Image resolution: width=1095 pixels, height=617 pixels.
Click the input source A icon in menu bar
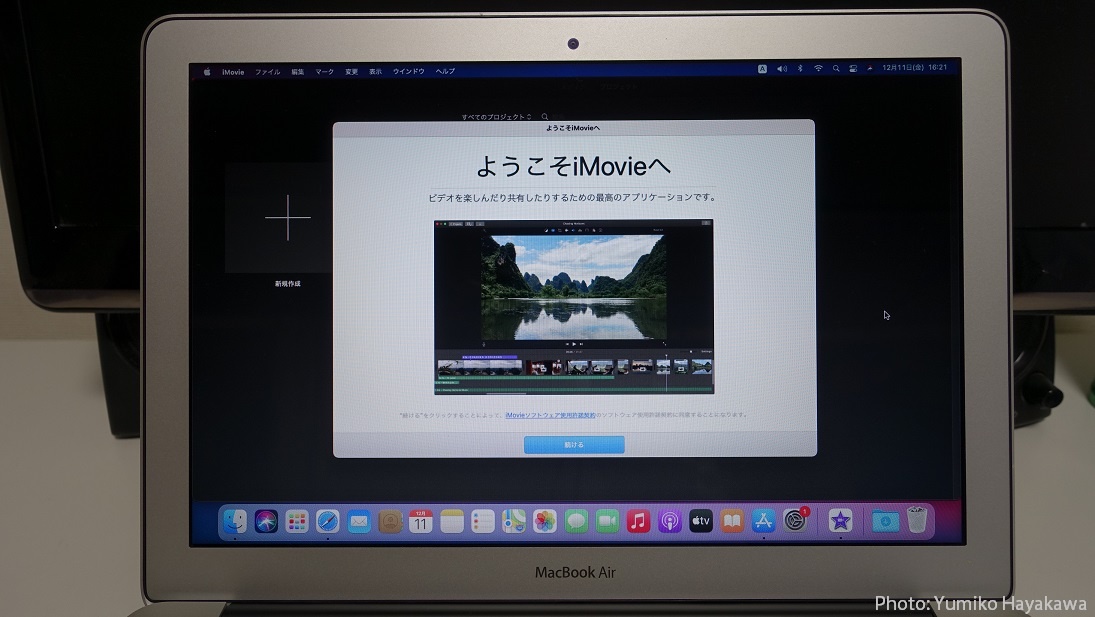pyautogui.click(x=763, y=68)
